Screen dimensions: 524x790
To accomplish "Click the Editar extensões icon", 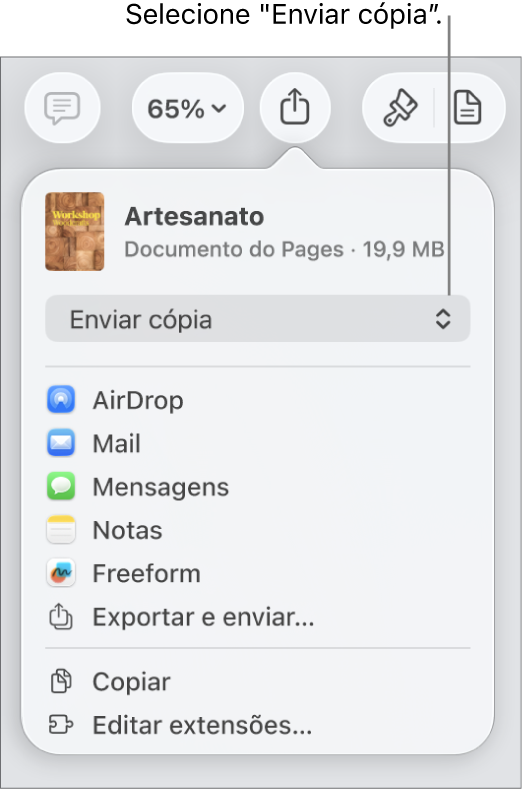I will pos(61,725).
